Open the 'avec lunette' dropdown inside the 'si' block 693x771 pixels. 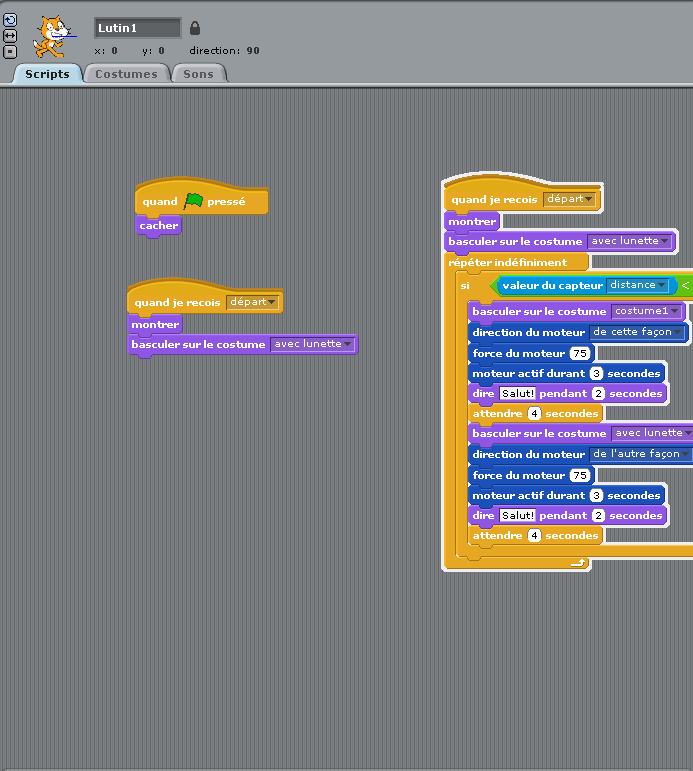tap(652, 433)
